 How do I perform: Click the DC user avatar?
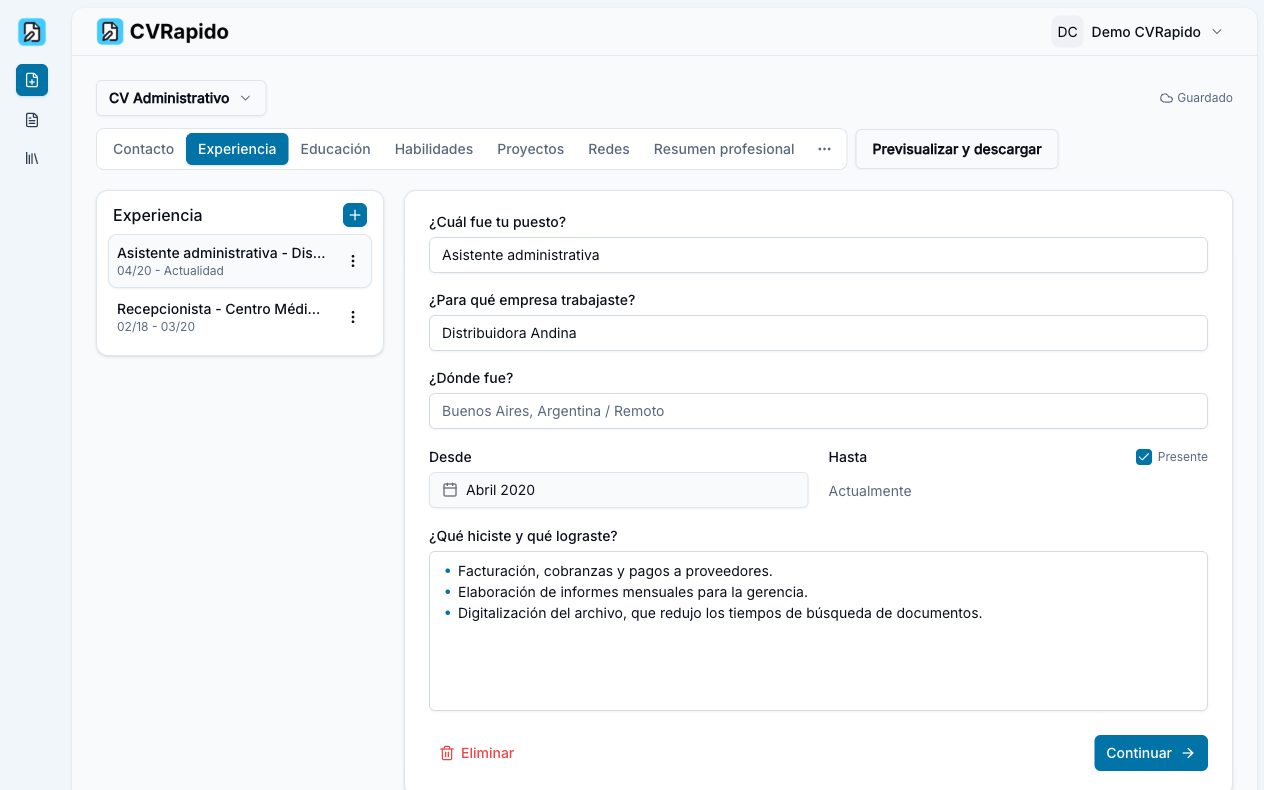pyautogui.click(x=1067, y=32)
